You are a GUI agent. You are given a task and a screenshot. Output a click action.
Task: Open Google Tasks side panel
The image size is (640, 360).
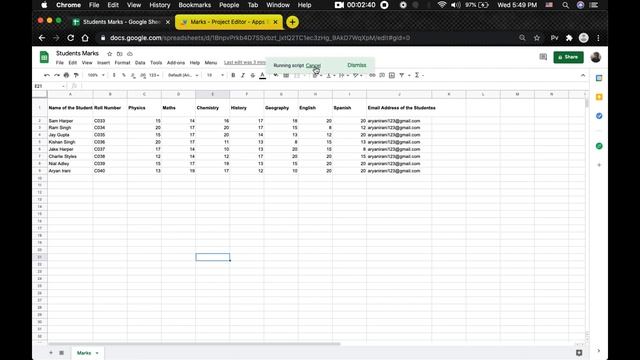599,116
